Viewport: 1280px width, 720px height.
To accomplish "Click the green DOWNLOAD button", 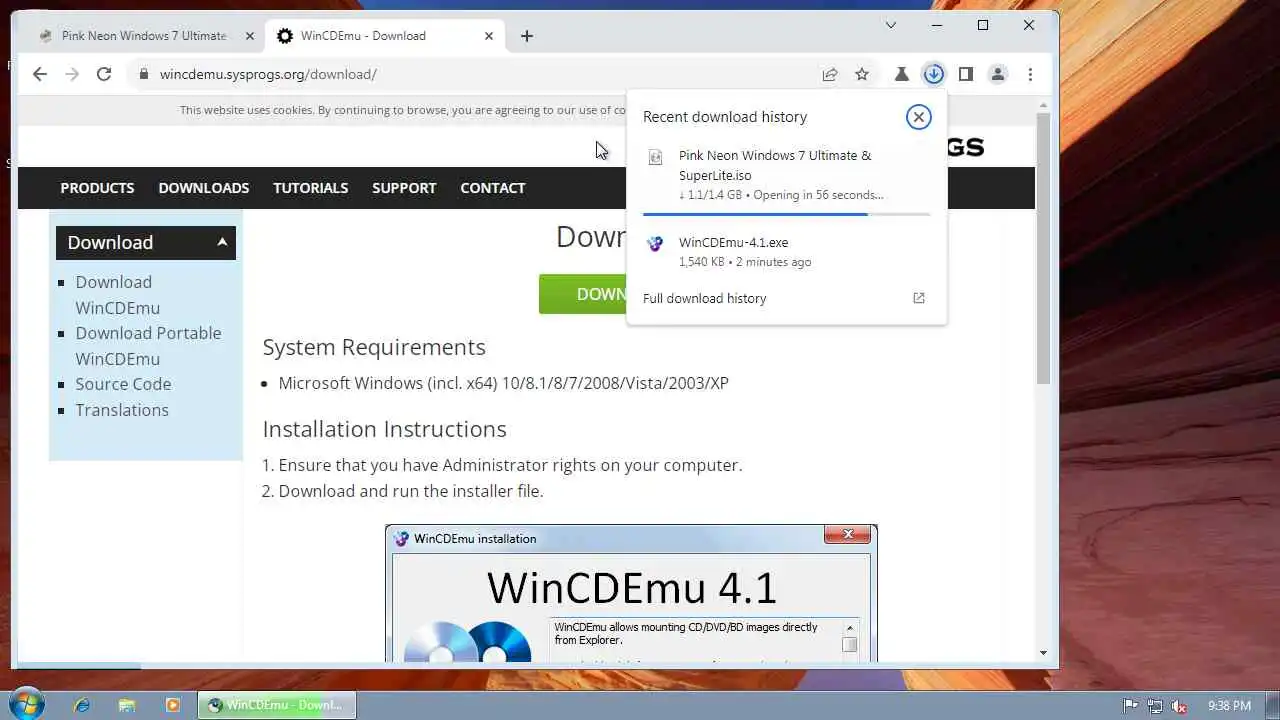I will tap(583, 294).
